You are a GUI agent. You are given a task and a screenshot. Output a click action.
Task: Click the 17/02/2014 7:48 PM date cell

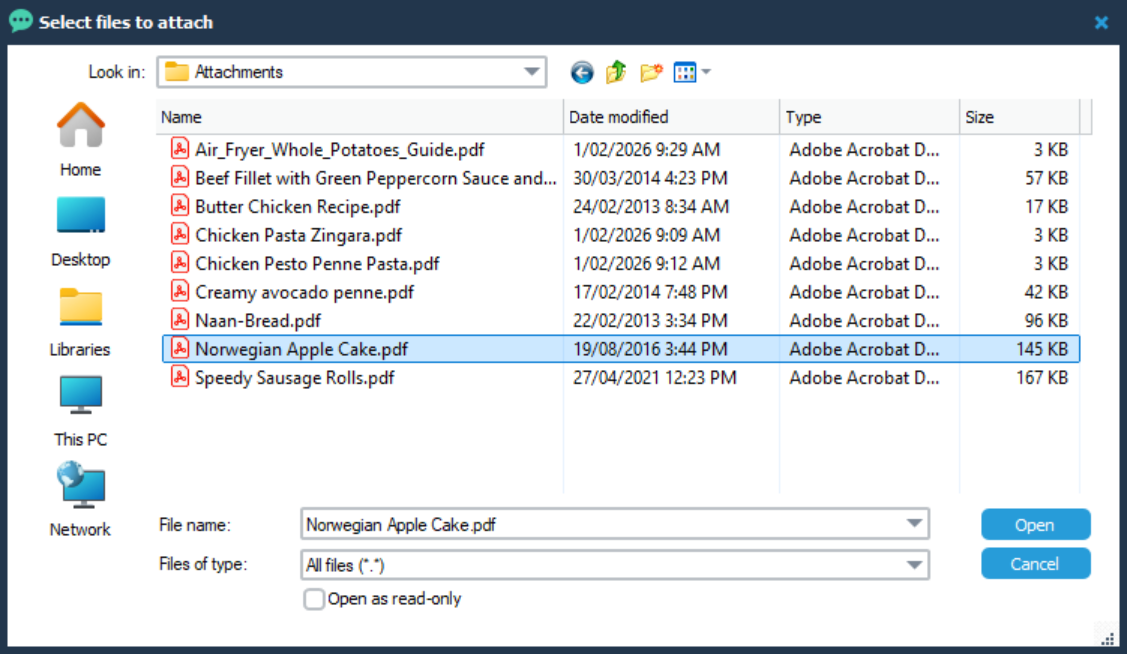click(650, 292)
